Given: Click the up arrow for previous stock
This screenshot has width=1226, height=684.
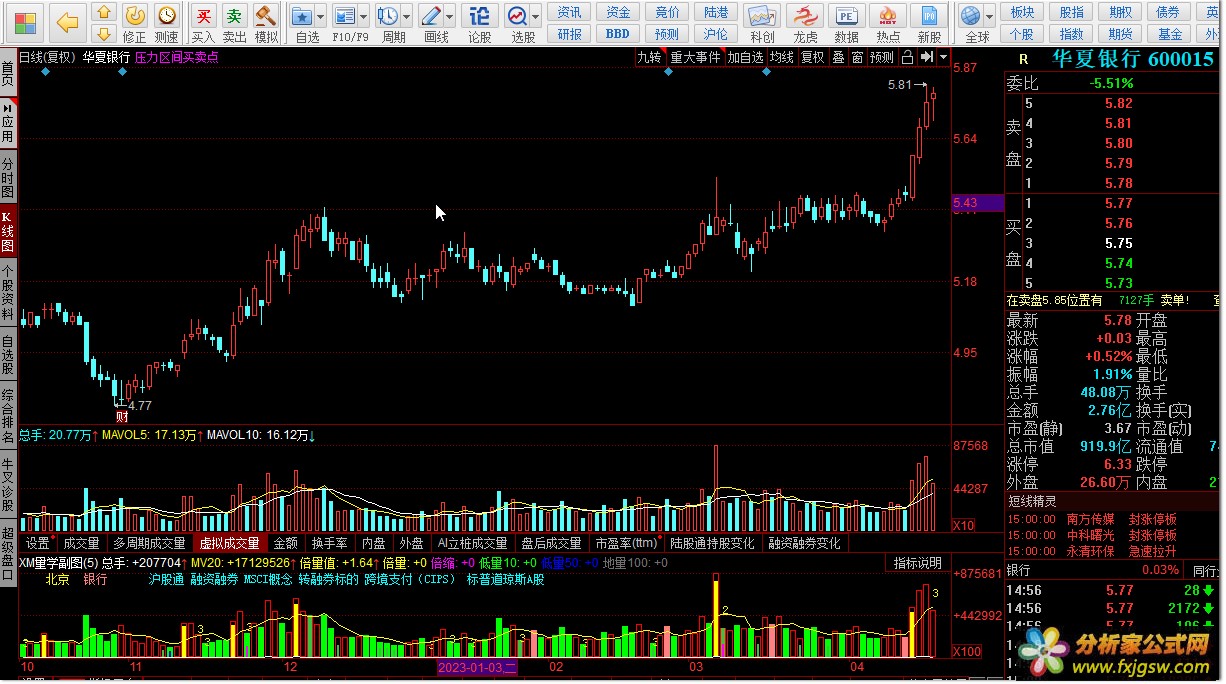Looking at the screenshot, I should 104,13.
